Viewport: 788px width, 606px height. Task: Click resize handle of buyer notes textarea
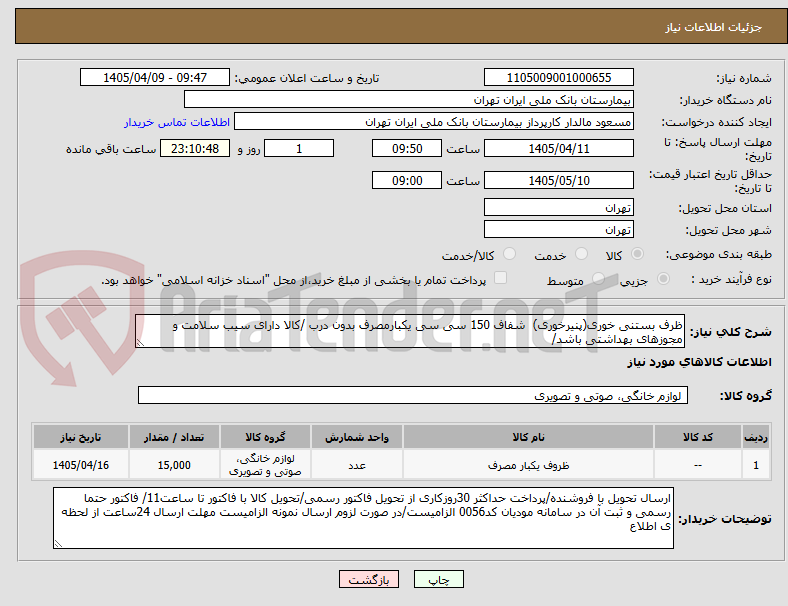click(x=58, y=544)
